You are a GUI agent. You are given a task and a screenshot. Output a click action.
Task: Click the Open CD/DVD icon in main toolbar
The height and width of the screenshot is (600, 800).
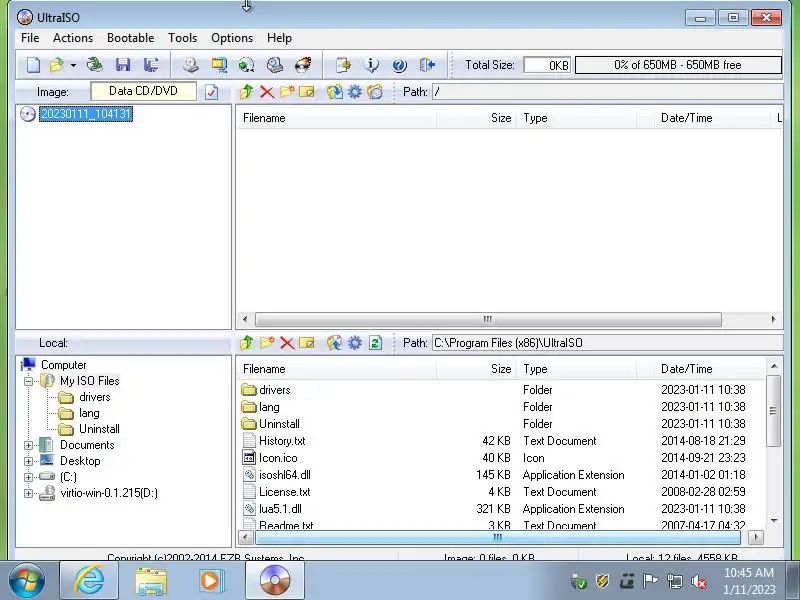click(x=94, y=65)
